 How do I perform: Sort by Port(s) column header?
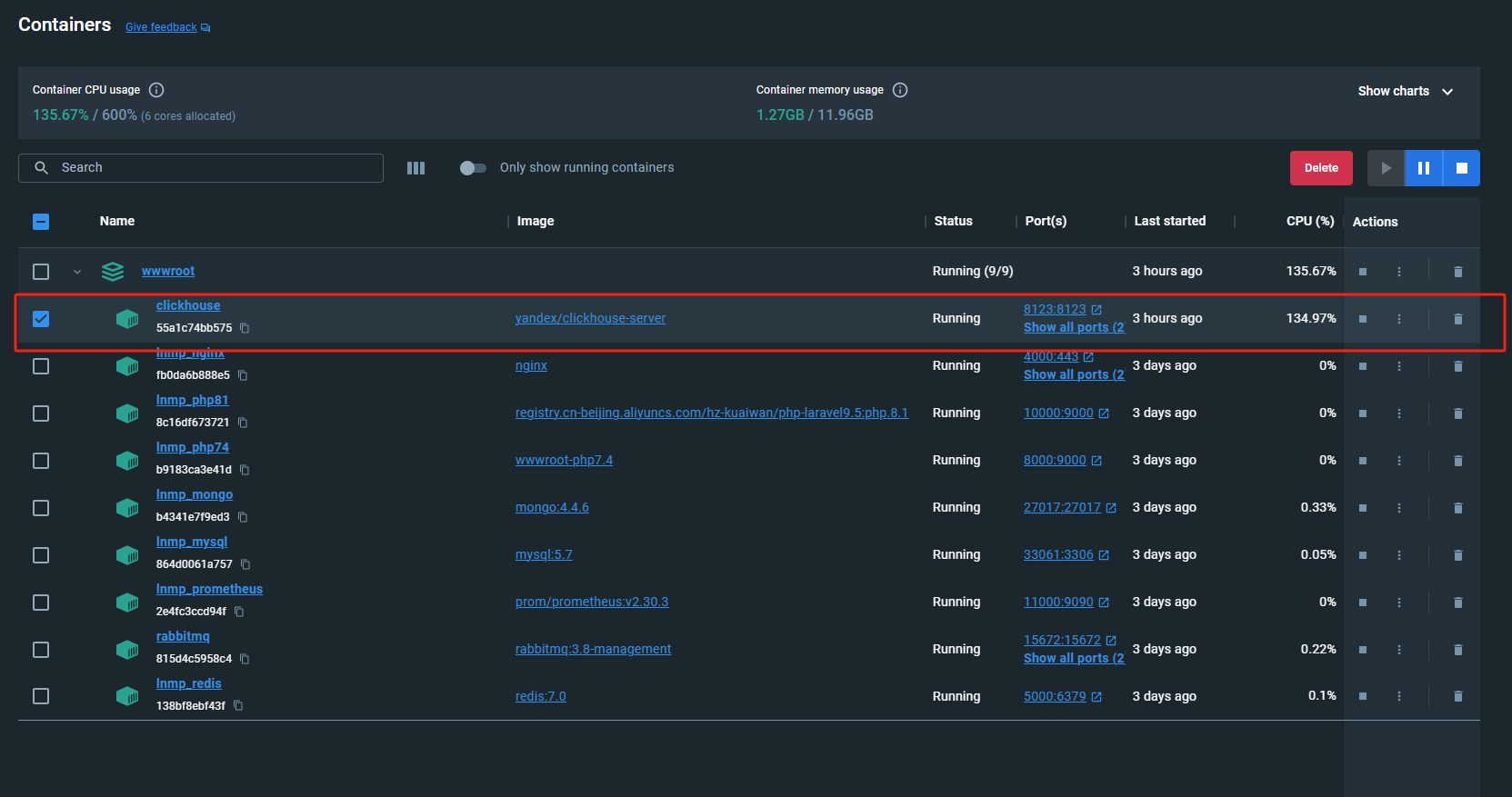pyautogui.click(x=1046, y=222)
